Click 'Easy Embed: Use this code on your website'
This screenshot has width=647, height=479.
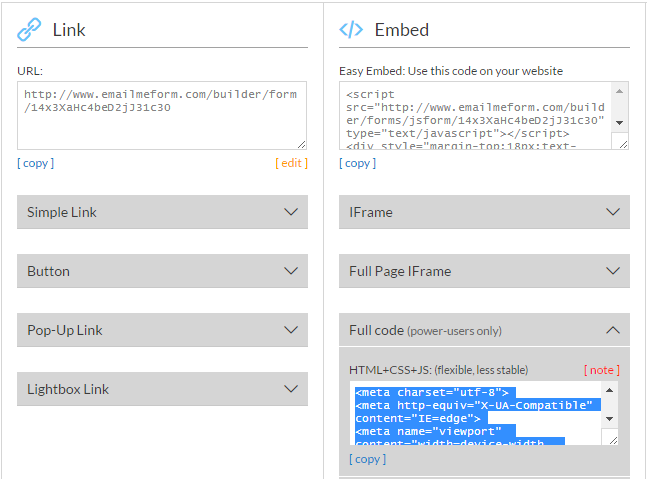451,71
